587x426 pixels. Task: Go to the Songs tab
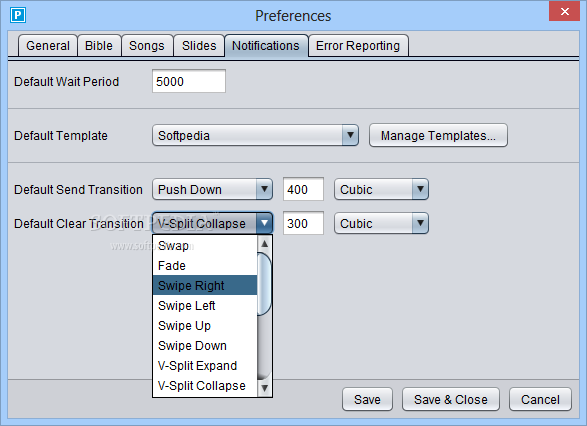(x=147, y=46)
